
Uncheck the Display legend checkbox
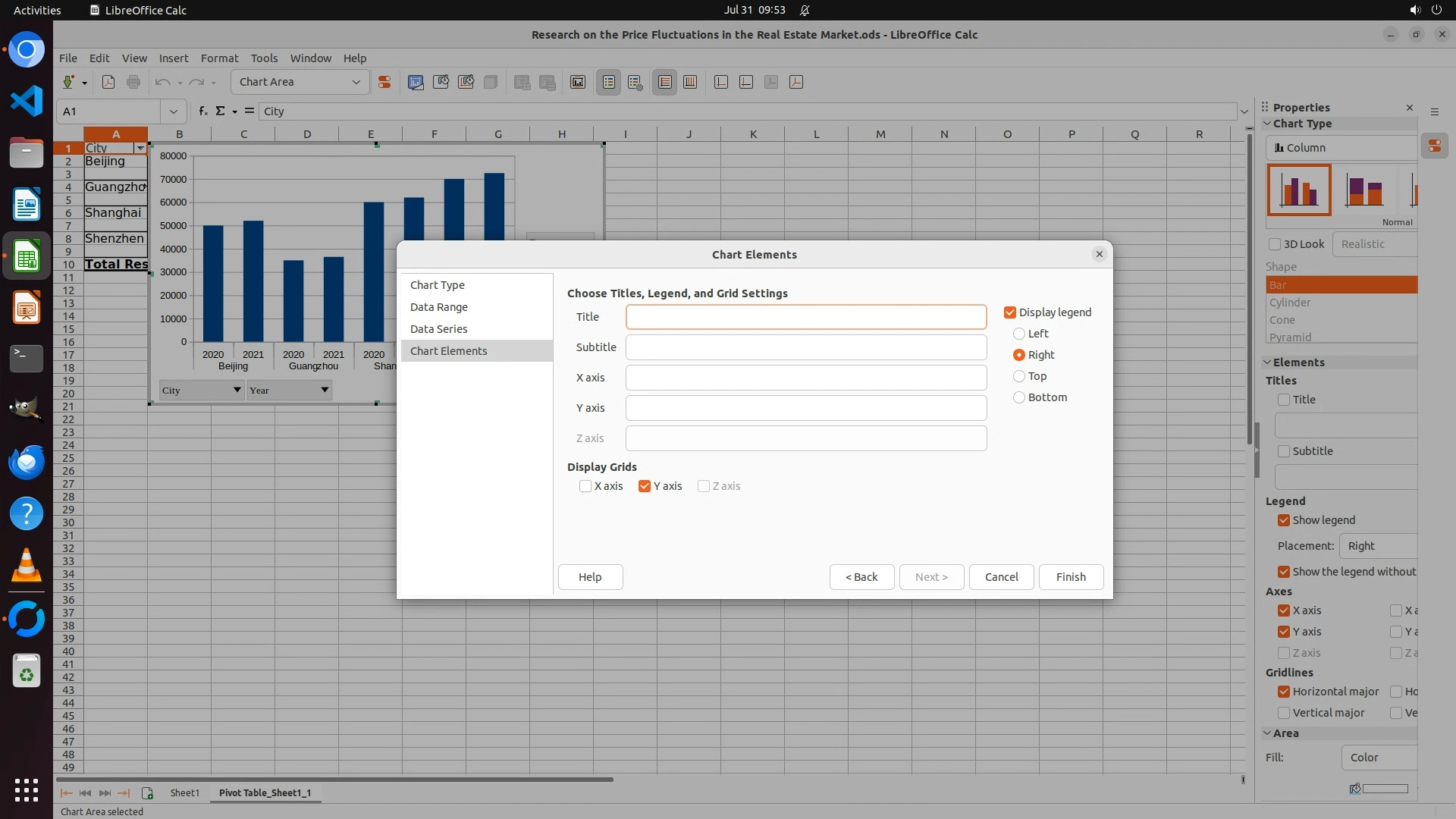tap(1010, 312)
